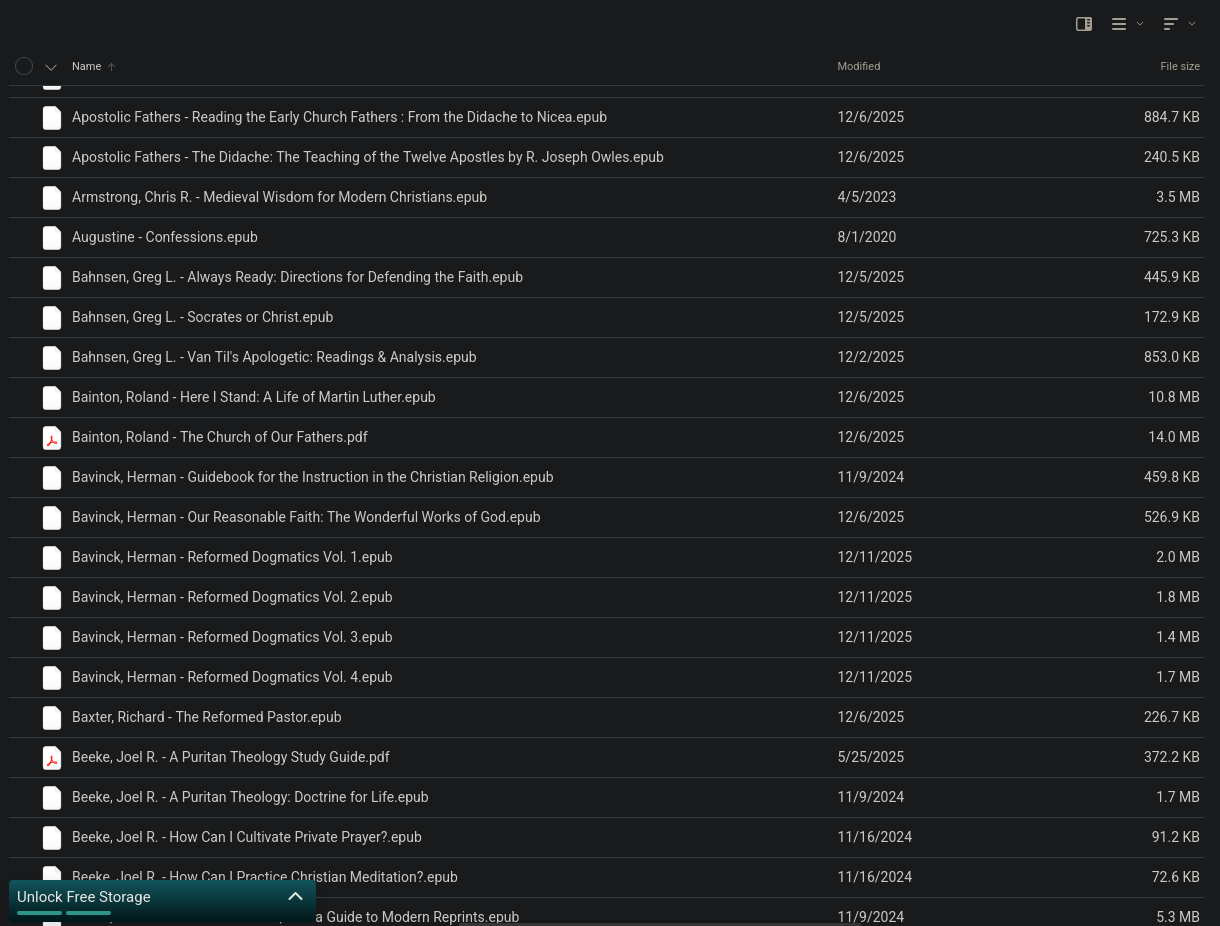Select 'Bahnsen, Greg L. - Socrates or Christ.epub'
The image size is (1220, 926).
click(x=203, y=317)
